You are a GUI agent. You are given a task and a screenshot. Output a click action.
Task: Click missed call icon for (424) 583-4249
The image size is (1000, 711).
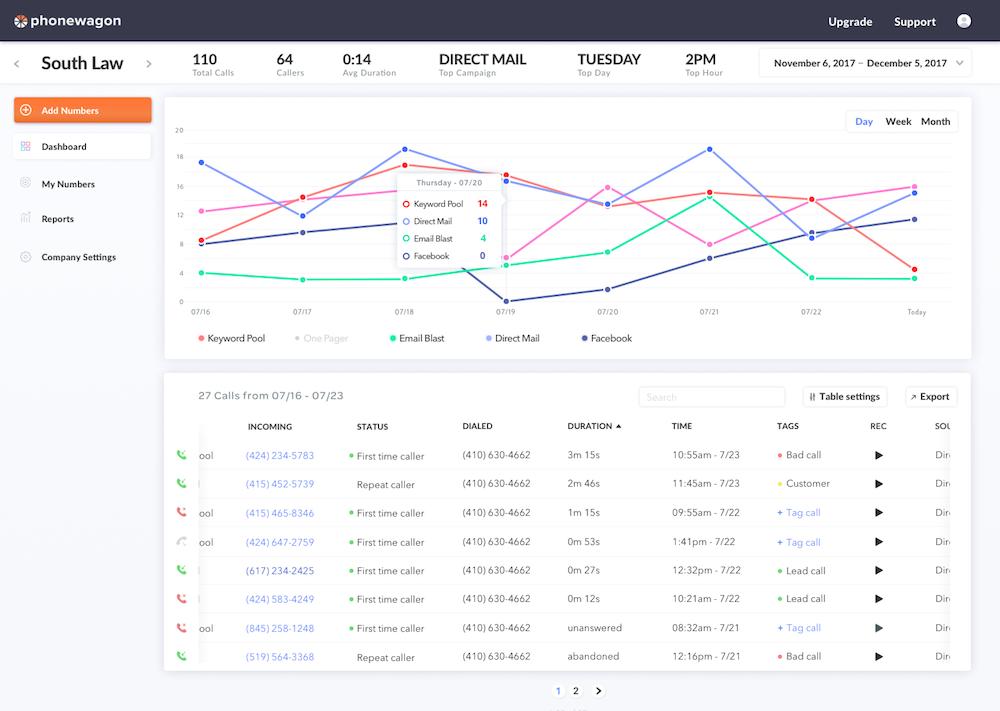pos(182,599)
